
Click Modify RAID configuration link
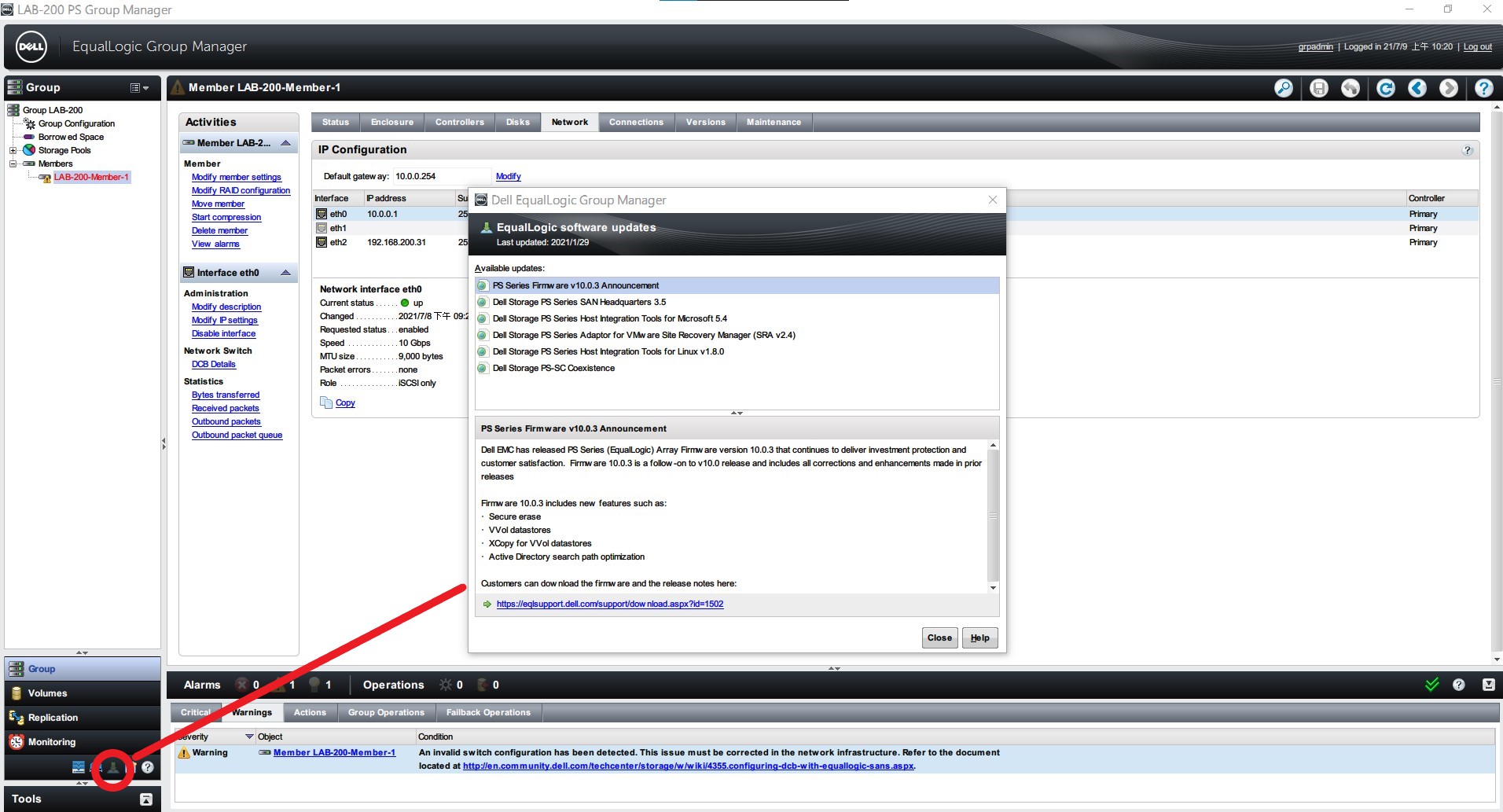click(x=241, y=191)
